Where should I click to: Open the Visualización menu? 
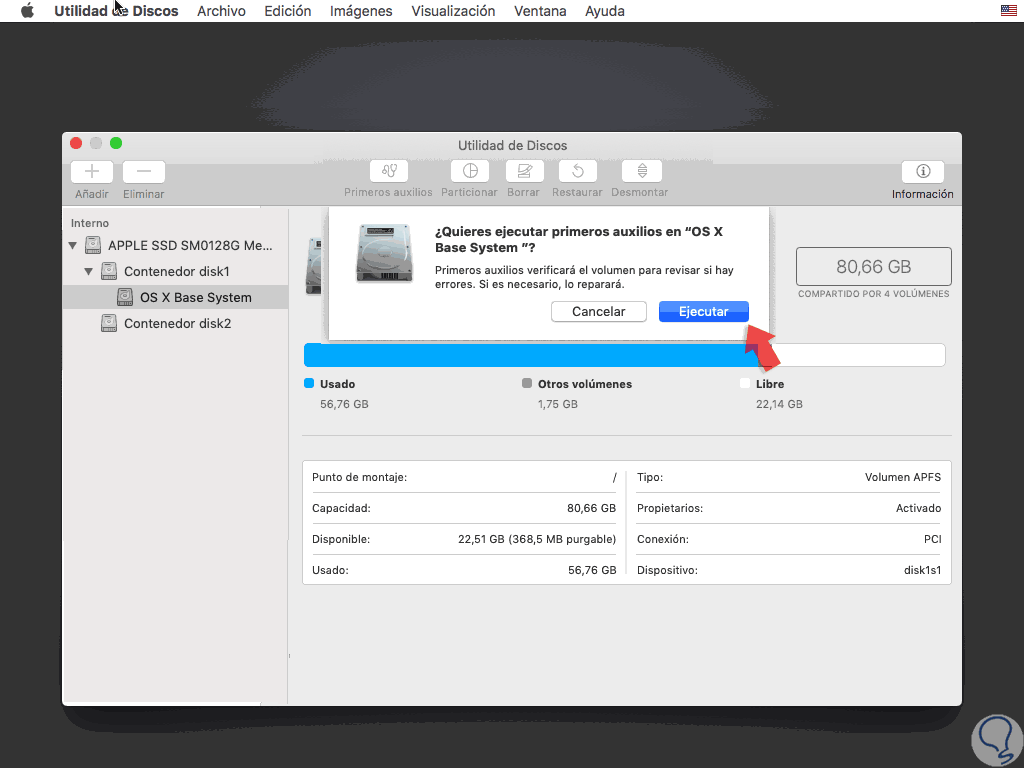pyautogui.click(x=453, y=11)
